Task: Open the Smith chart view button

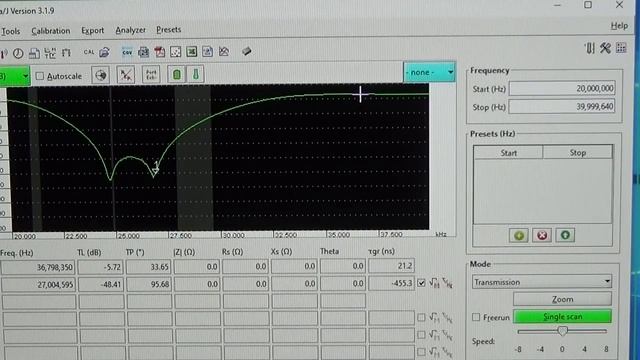Action: 100,75
